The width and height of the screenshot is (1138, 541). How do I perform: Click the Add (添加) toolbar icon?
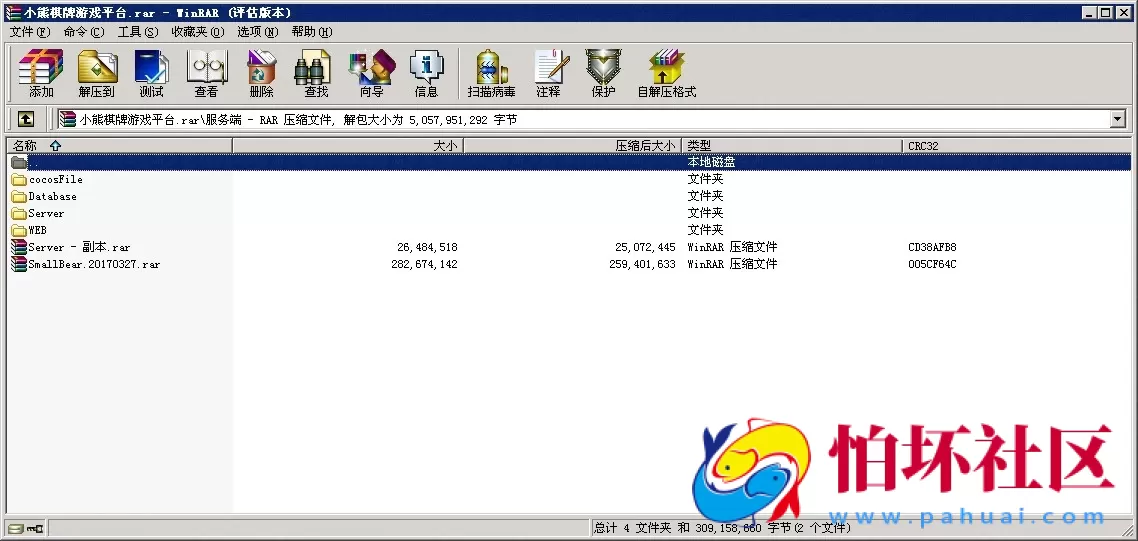pyautogui.click(x=41, y=73)
